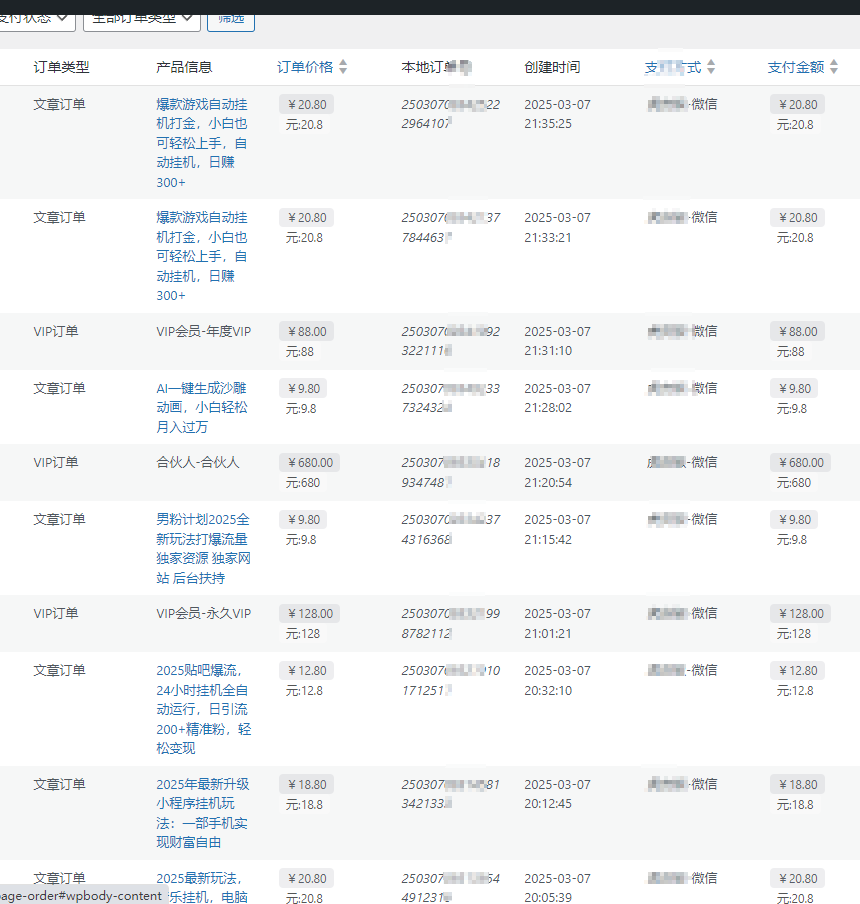860x904 pixels.
Task: Click the creation time 21:31:10
Action: click(548, 351)
